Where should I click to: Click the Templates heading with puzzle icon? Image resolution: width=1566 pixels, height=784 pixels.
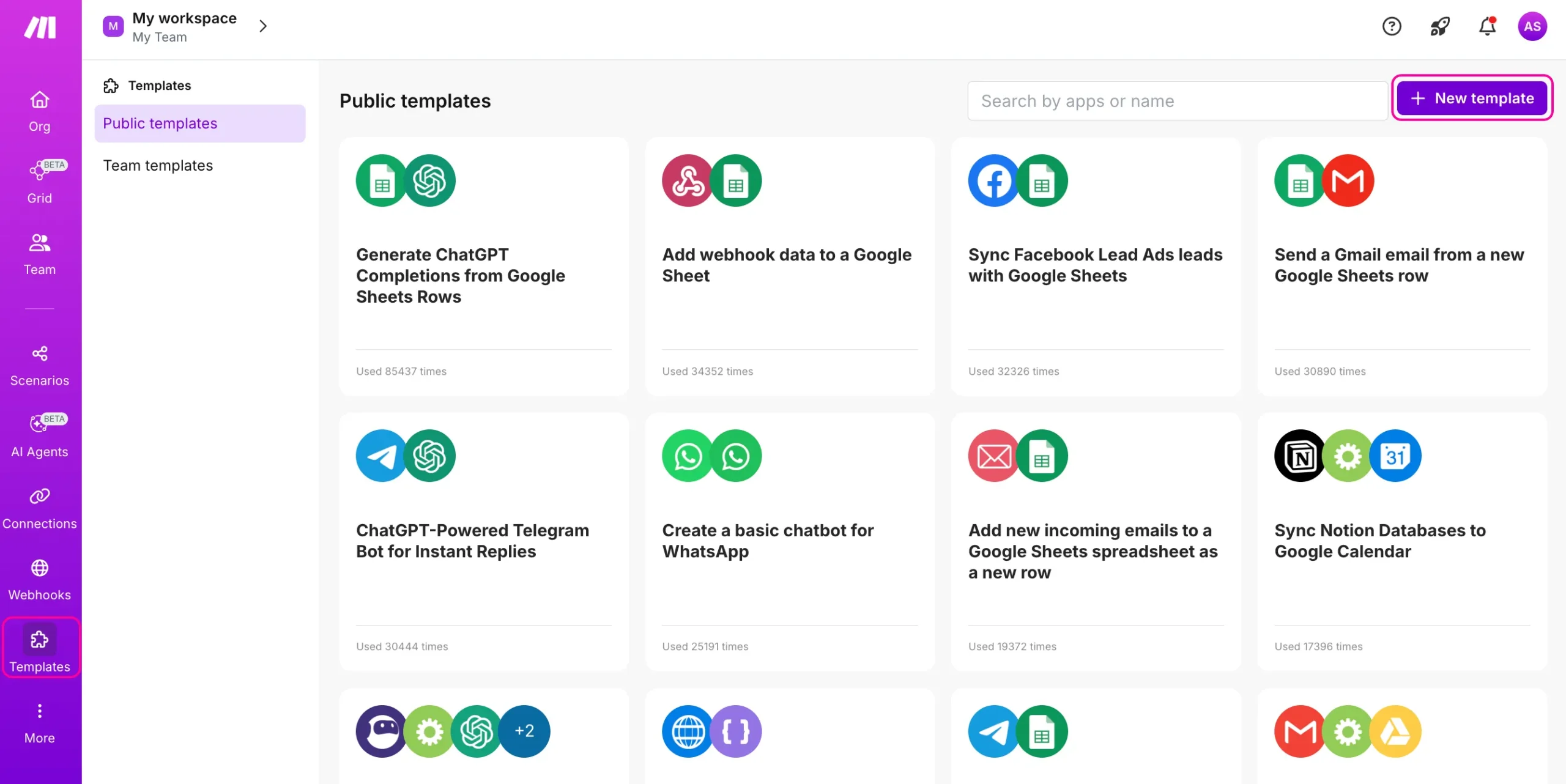pos(147,85)
